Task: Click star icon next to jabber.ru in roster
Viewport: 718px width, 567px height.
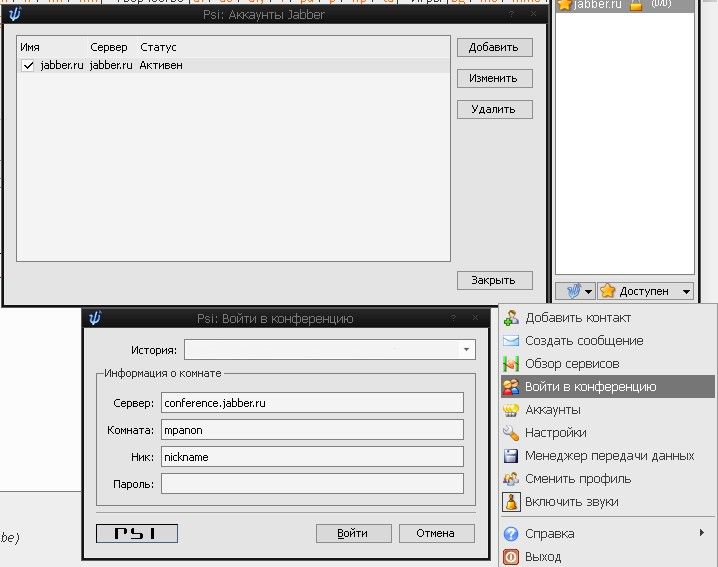Action: tap(565, 5)
